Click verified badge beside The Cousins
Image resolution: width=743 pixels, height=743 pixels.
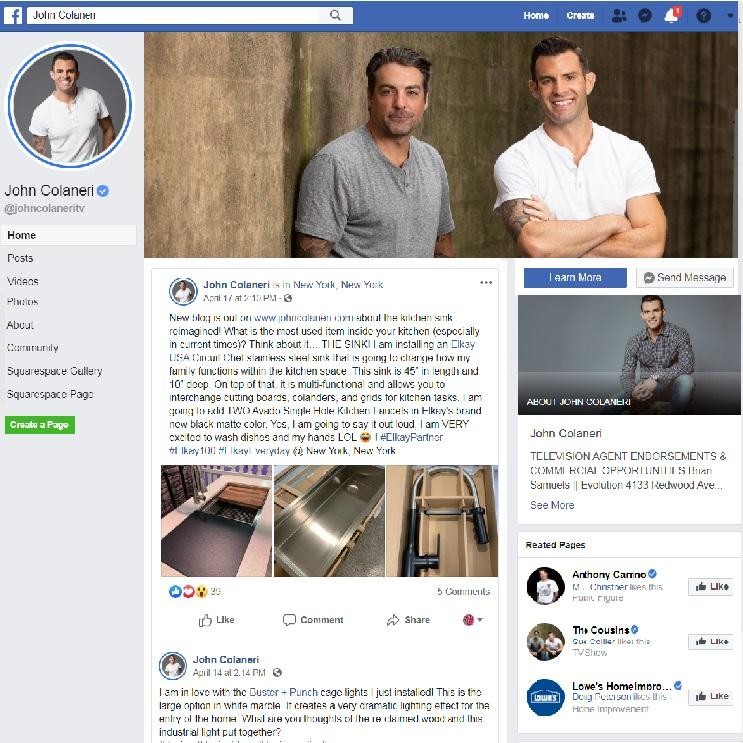pos(634,629)
